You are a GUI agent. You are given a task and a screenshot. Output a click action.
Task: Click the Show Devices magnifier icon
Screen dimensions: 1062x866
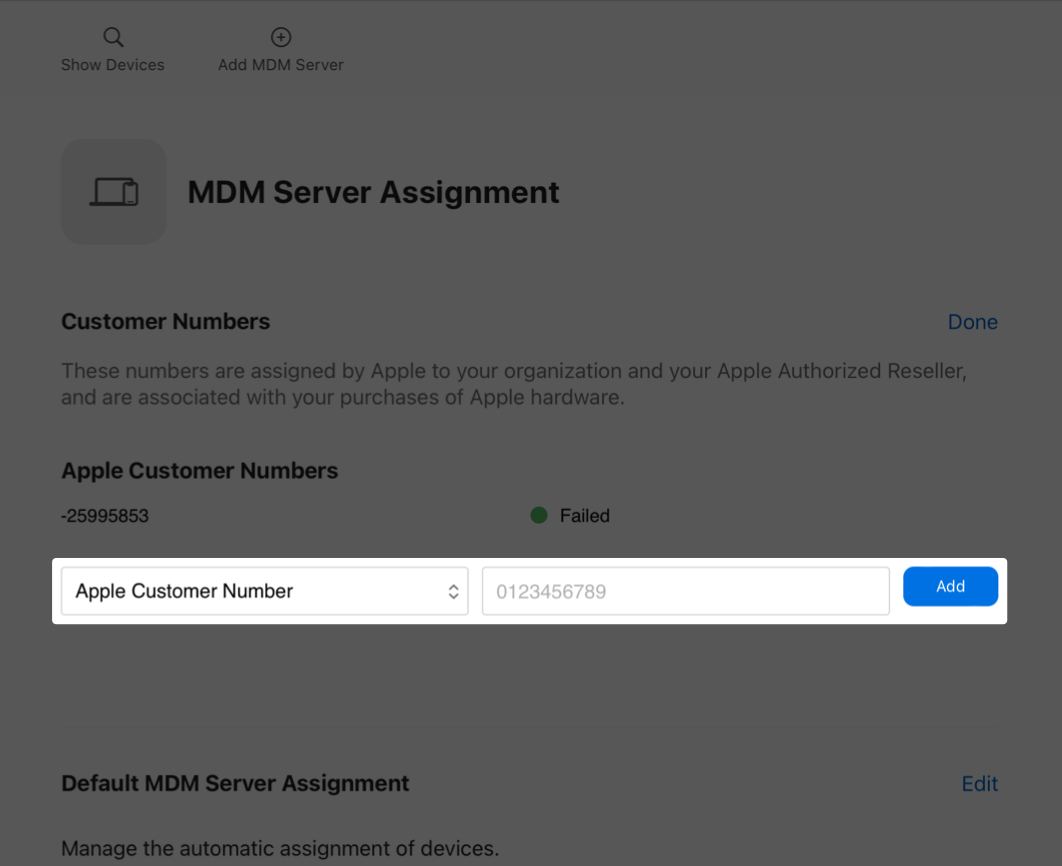(x=113, y=38)
